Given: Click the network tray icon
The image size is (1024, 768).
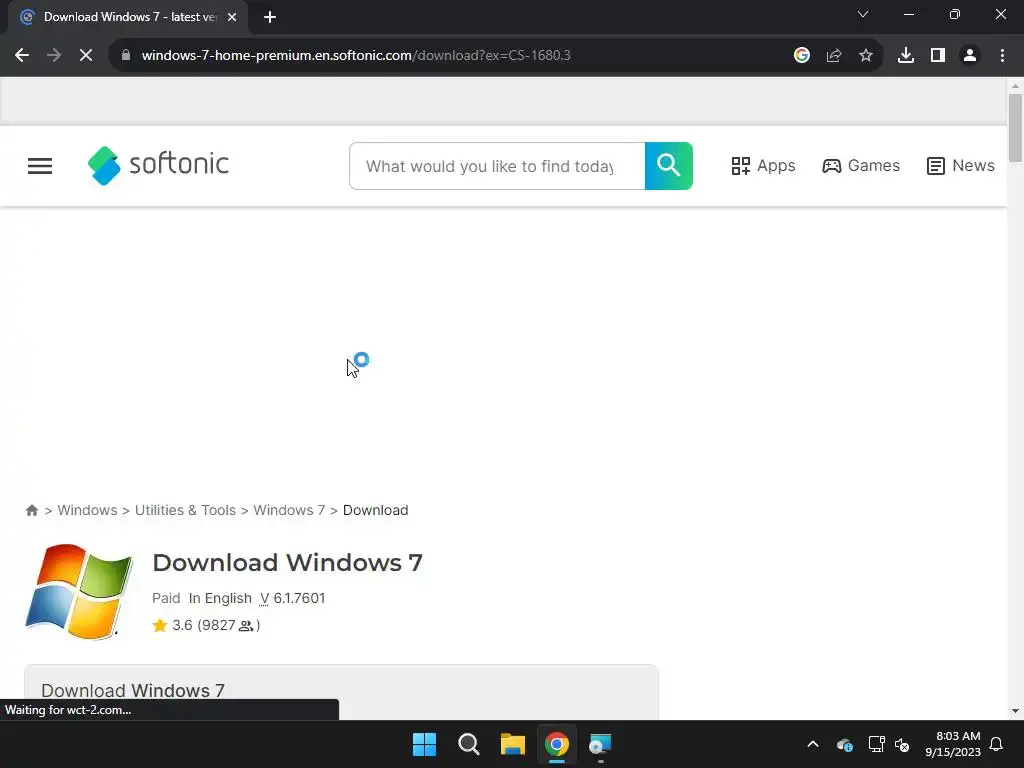Looking at the screenshot, I should 876,744.
